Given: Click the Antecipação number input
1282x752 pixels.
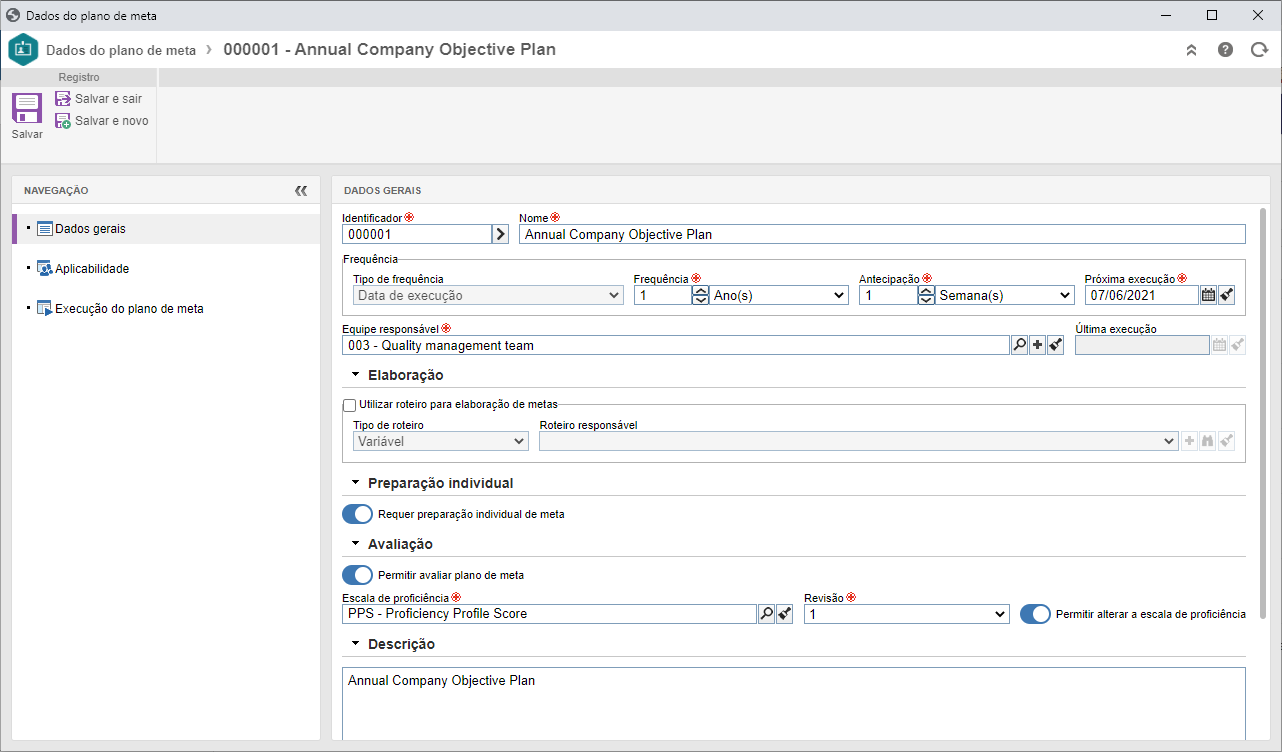Looking at the screenshot, I should (x=888, y=295).
